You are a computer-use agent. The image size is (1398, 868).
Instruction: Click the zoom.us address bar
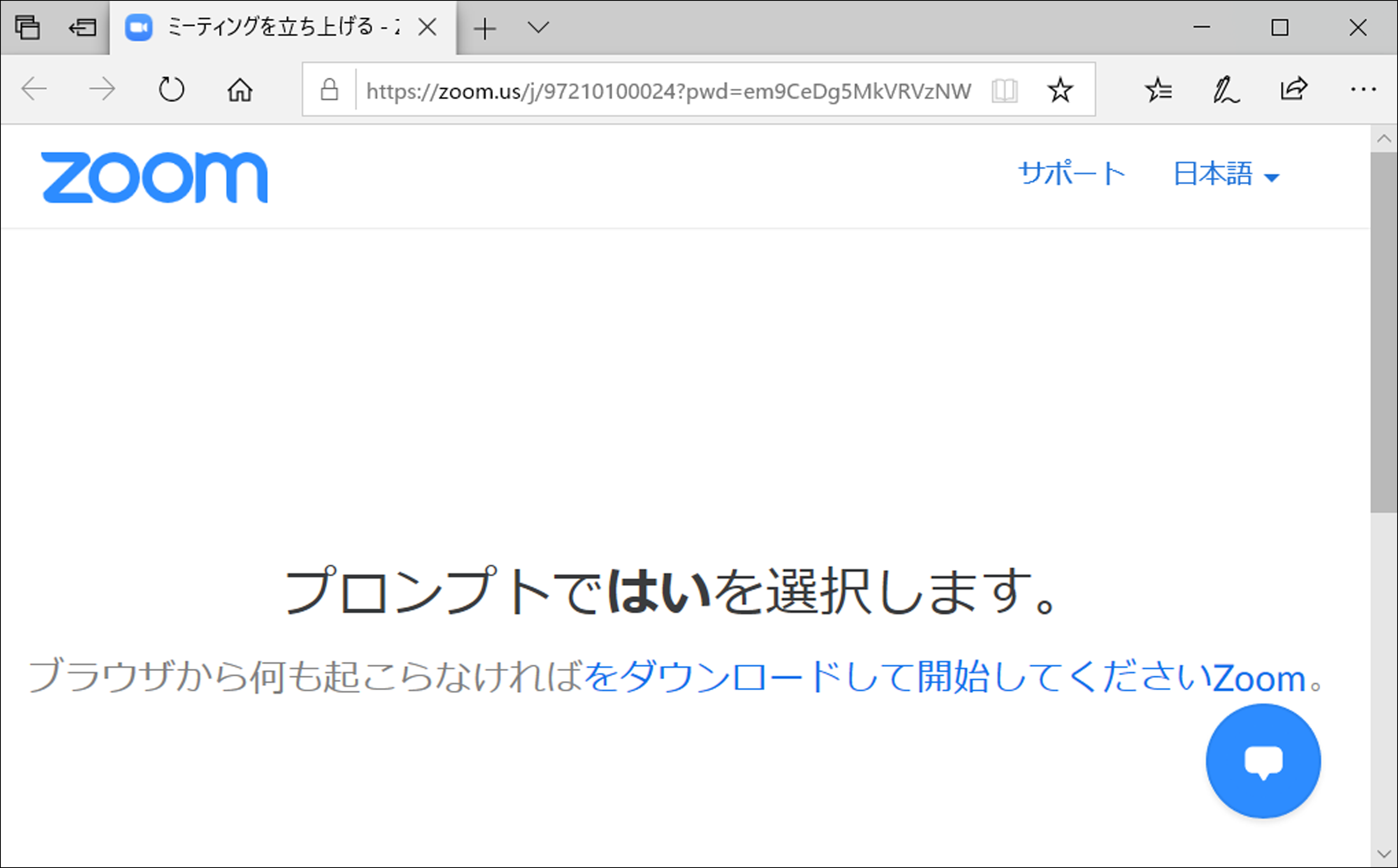[x=666, y=91]
